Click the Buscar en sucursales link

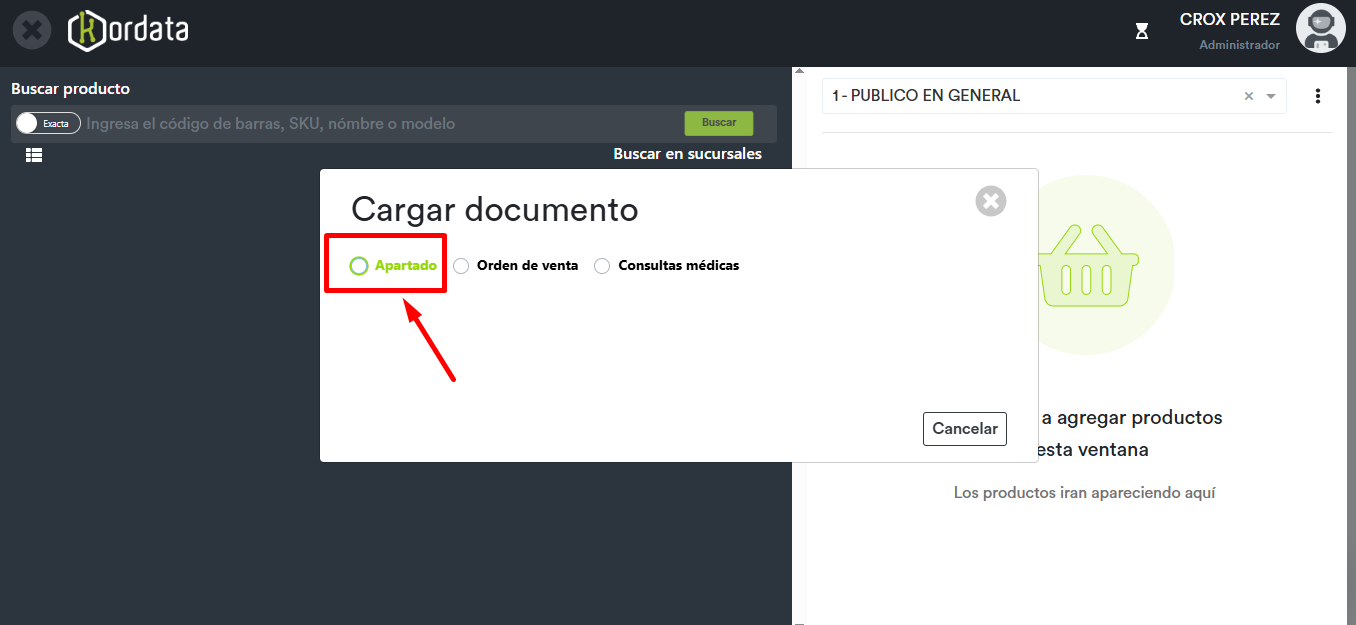pyautogui.click(x=687, y=154)
